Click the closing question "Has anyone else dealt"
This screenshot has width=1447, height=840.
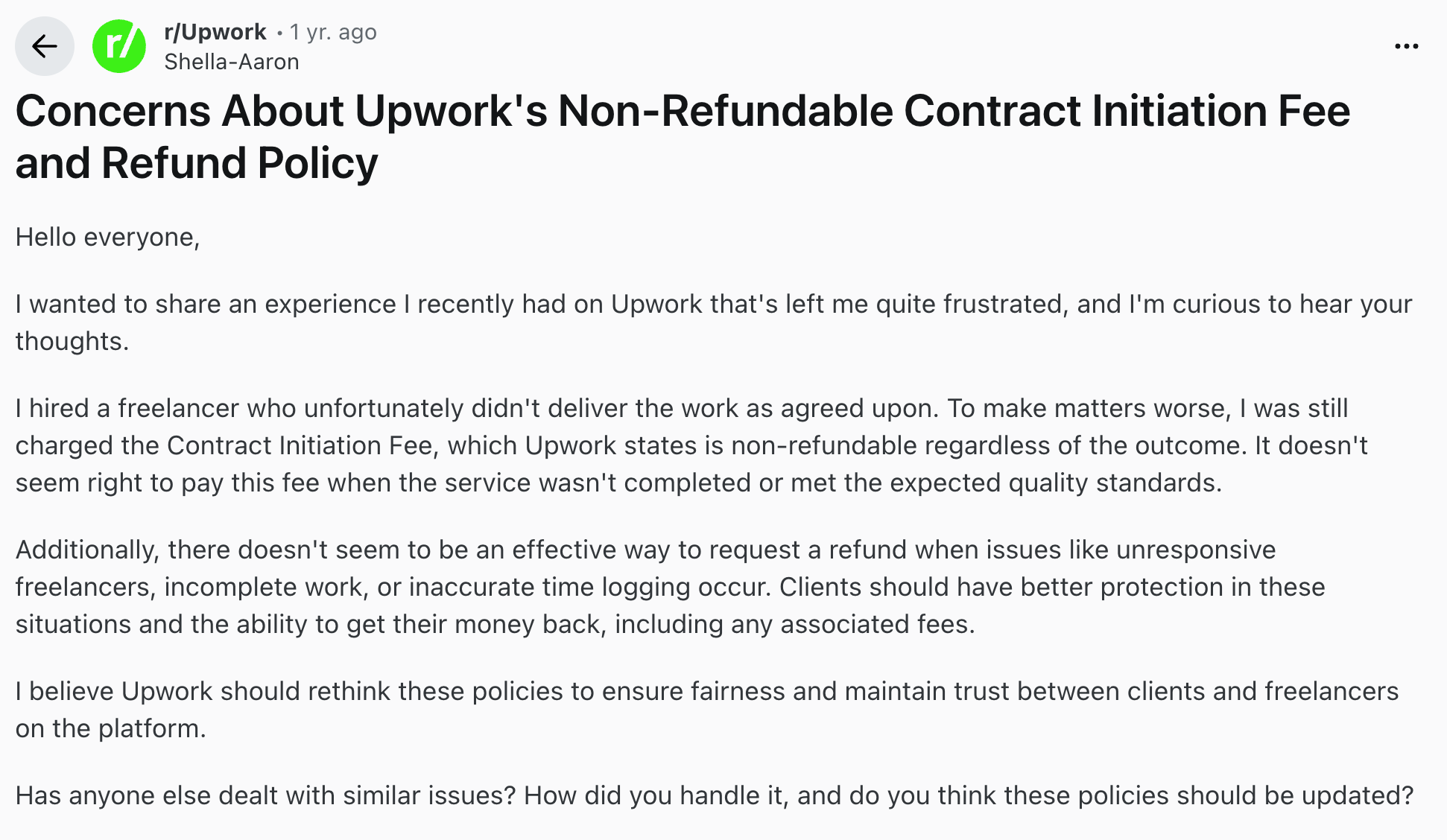(714, 795)
